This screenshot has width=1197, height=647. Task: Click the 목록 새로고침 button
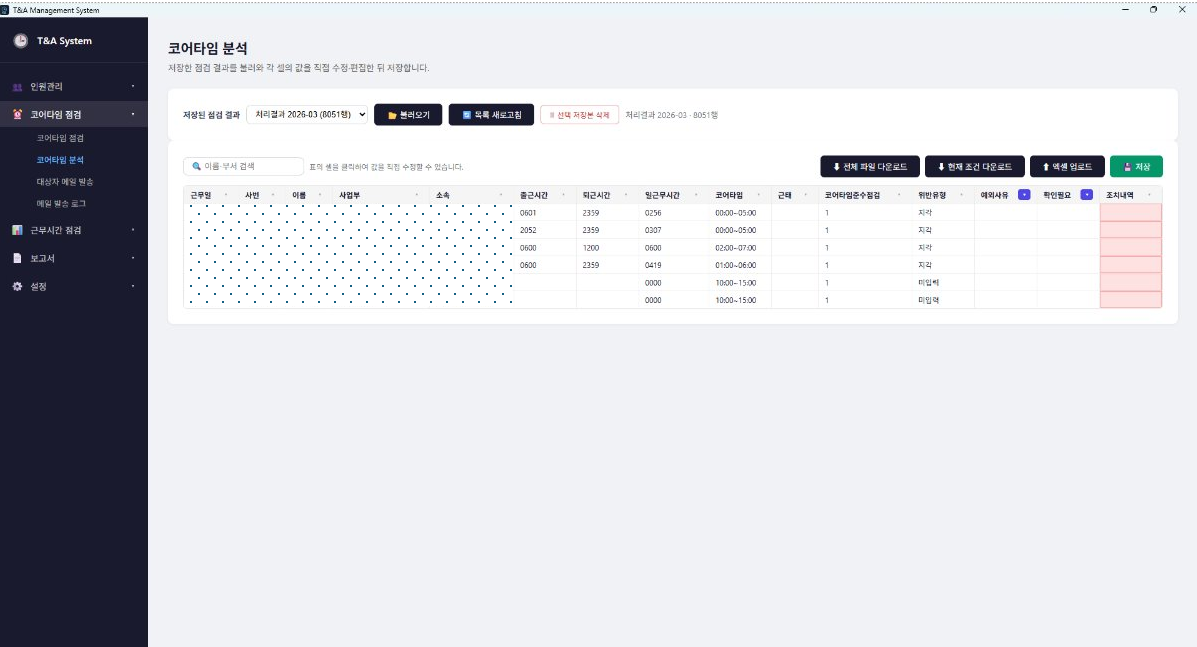[x=491, y=114]
